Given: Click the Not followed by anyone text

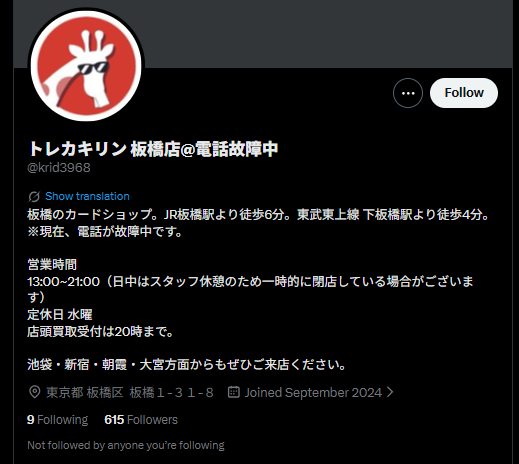Looking at the screenshot, I should coord(126,445).
